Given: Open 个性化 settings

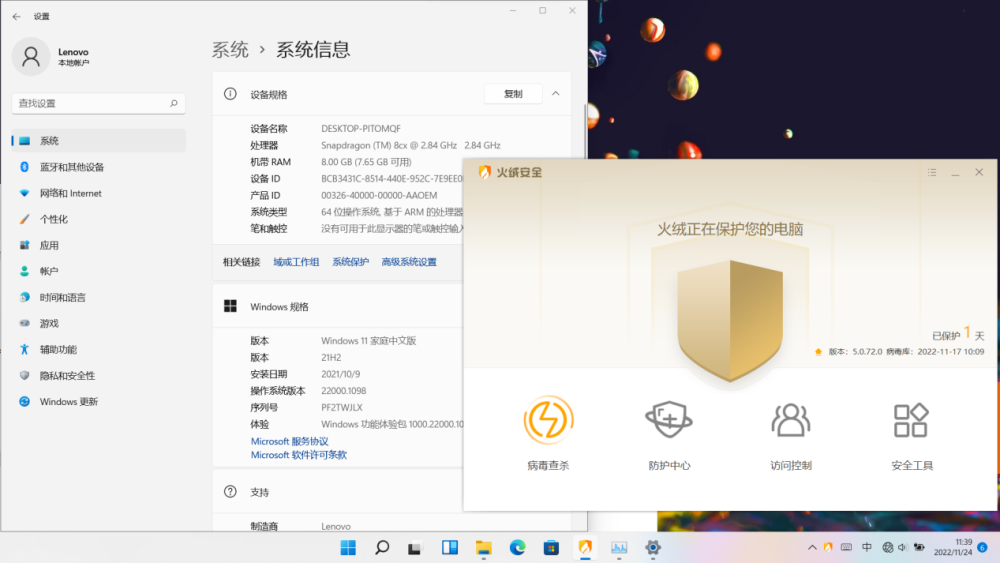Looking at the screenshot, I should pyautogui.click(x=99, y=219).
